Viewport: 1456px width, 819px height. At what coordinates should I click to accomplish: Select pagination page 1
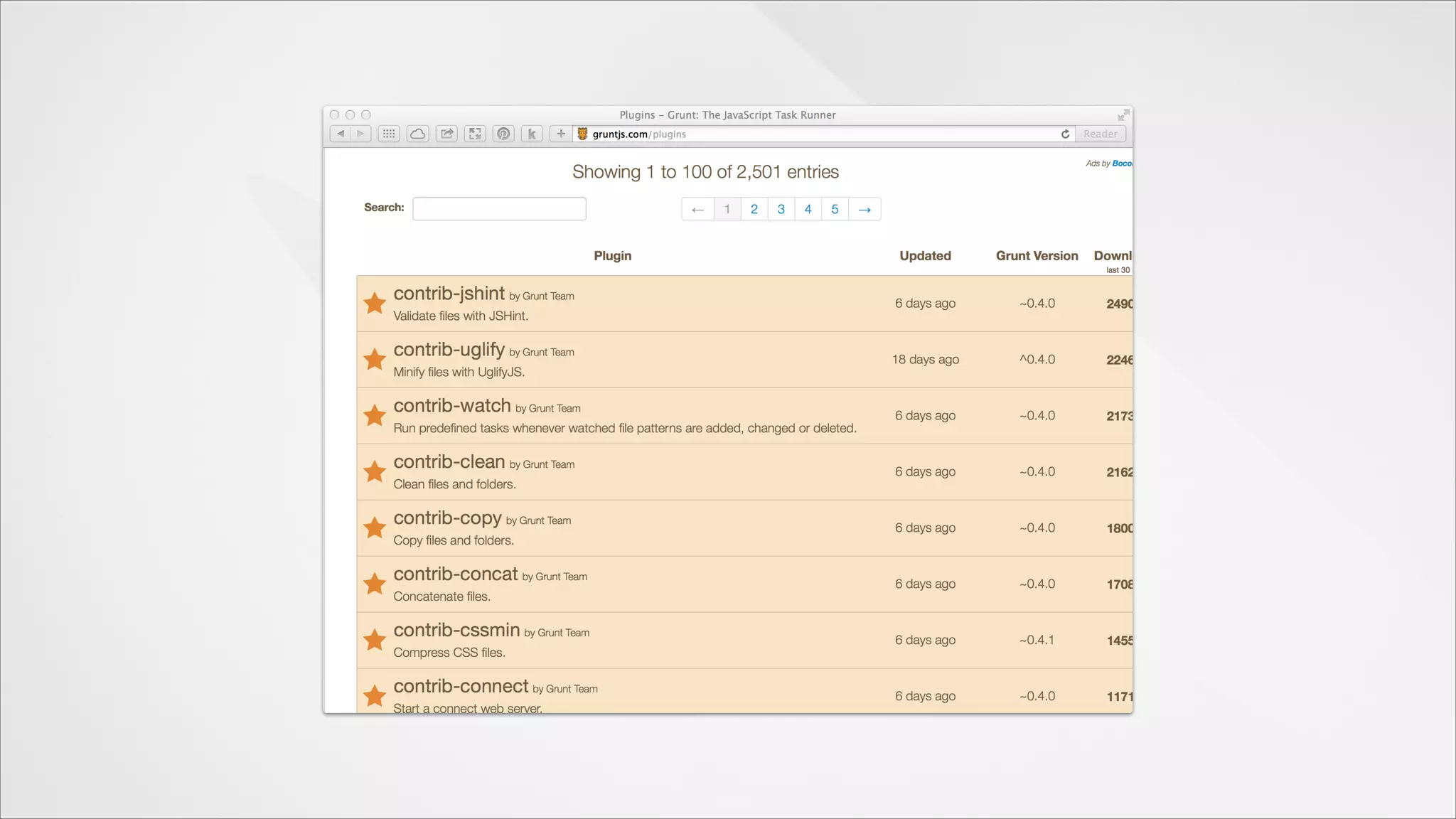[727, 209]
